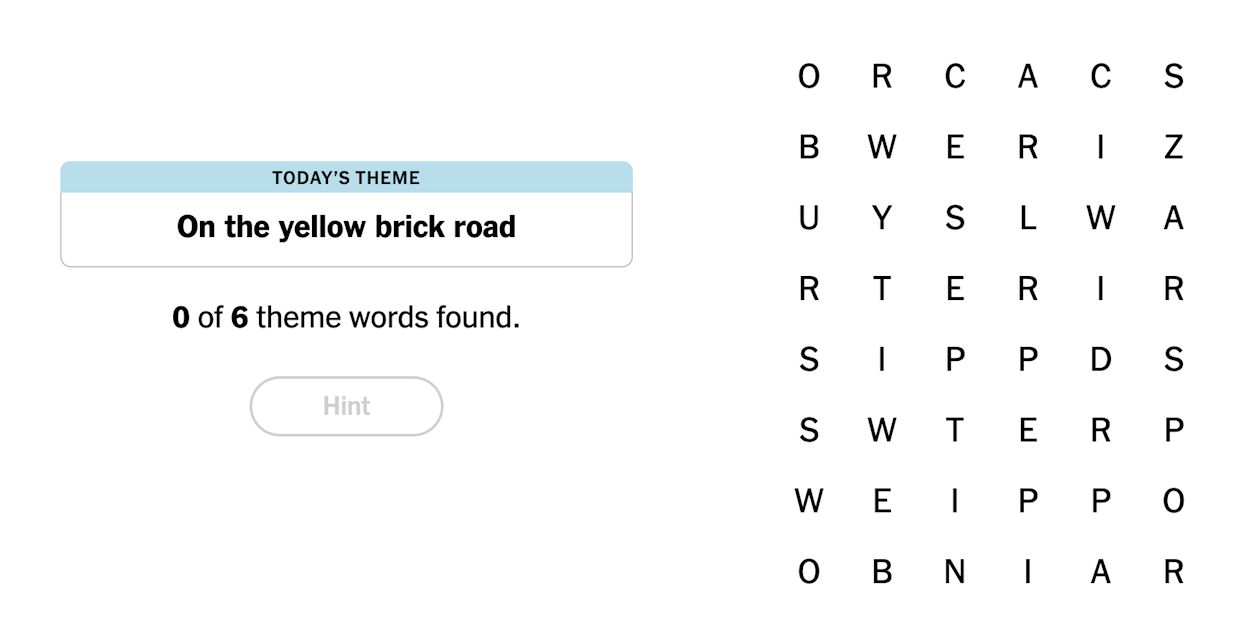1250x637 pixels.
Task: Select the letter B in the bottom grid row
Action: click(x=882, y=572)
